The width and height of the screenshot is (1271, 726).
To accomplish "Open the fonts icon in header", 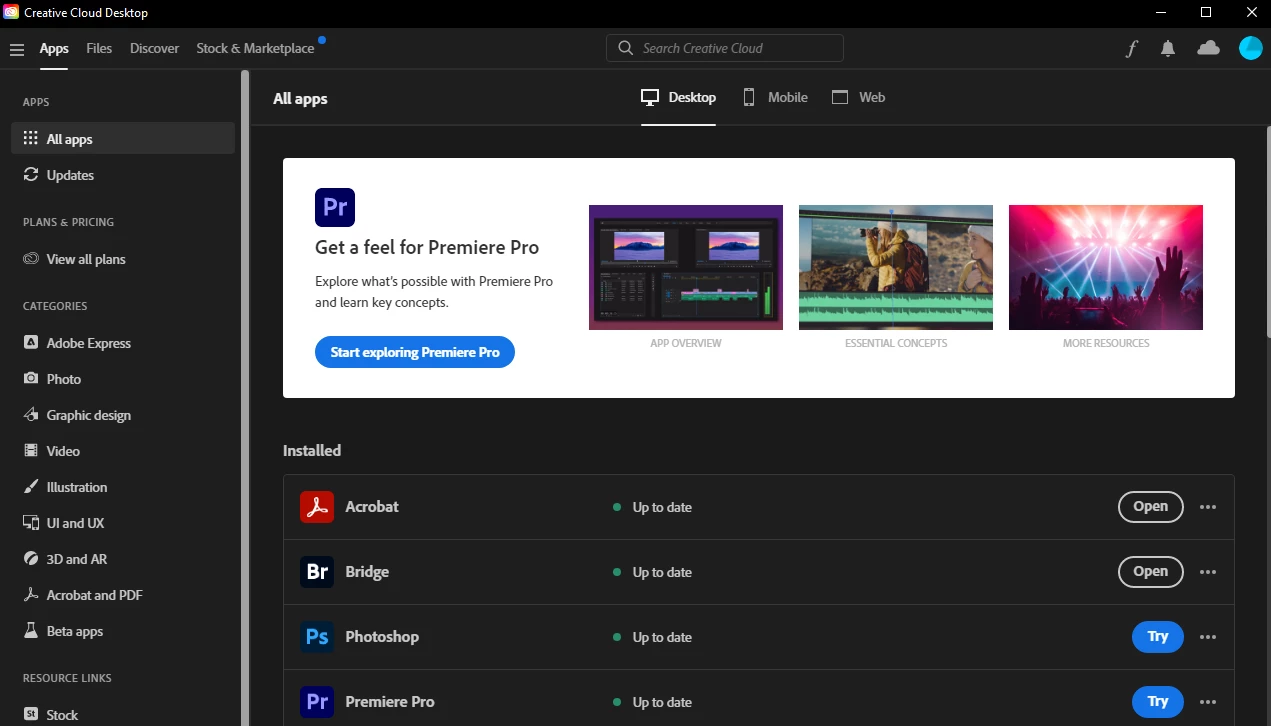I will [x=1131, y=48].
